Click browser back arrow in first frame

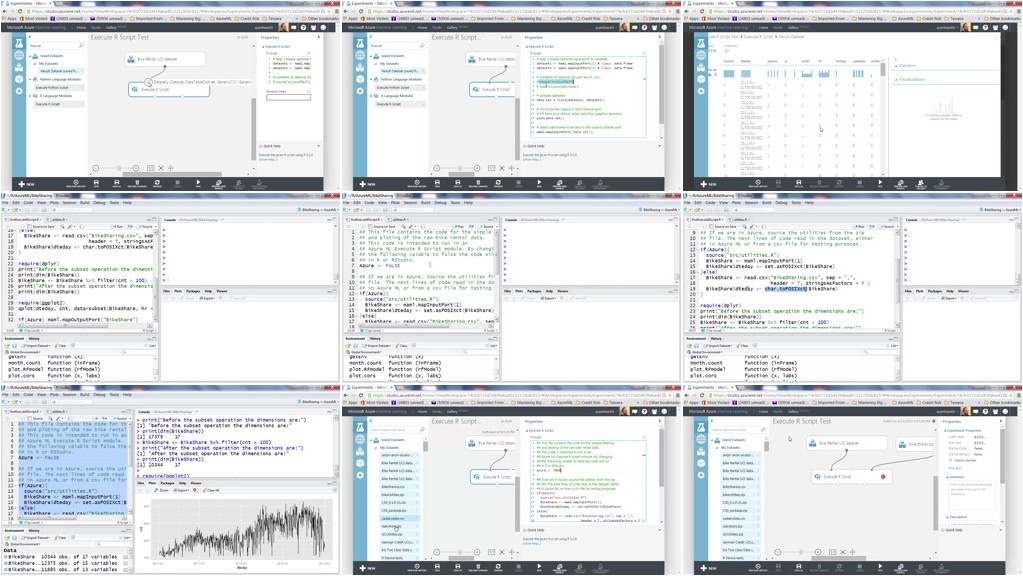5,11
